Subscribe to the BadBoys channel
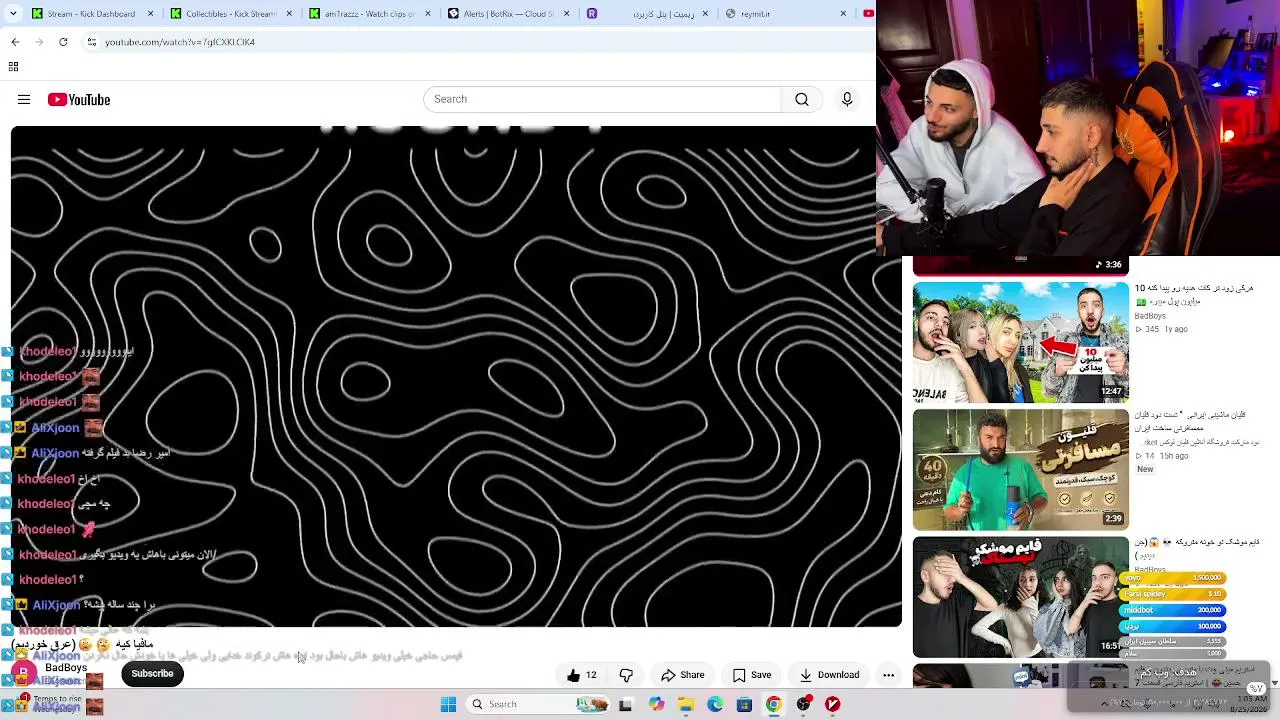Screen dimensions: 1280x720 153,674
